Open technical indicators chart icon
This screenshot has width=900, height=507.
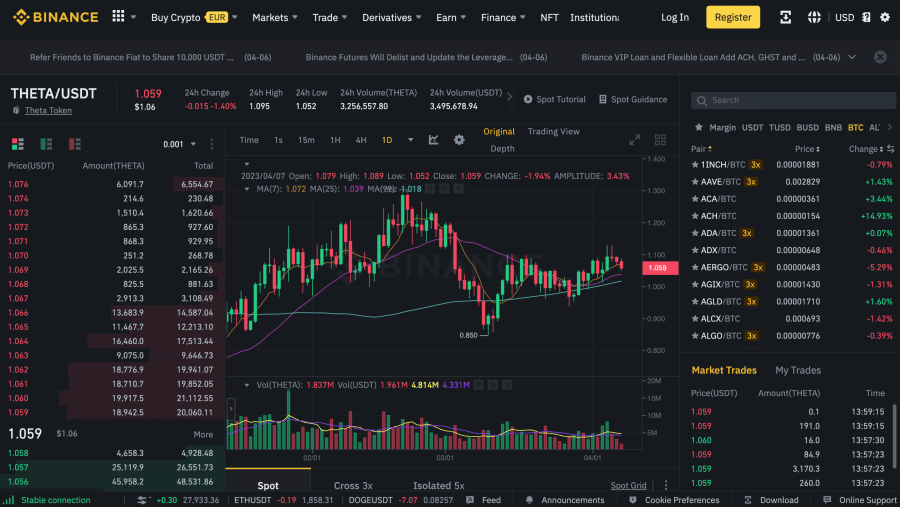(x=433, y=140)
